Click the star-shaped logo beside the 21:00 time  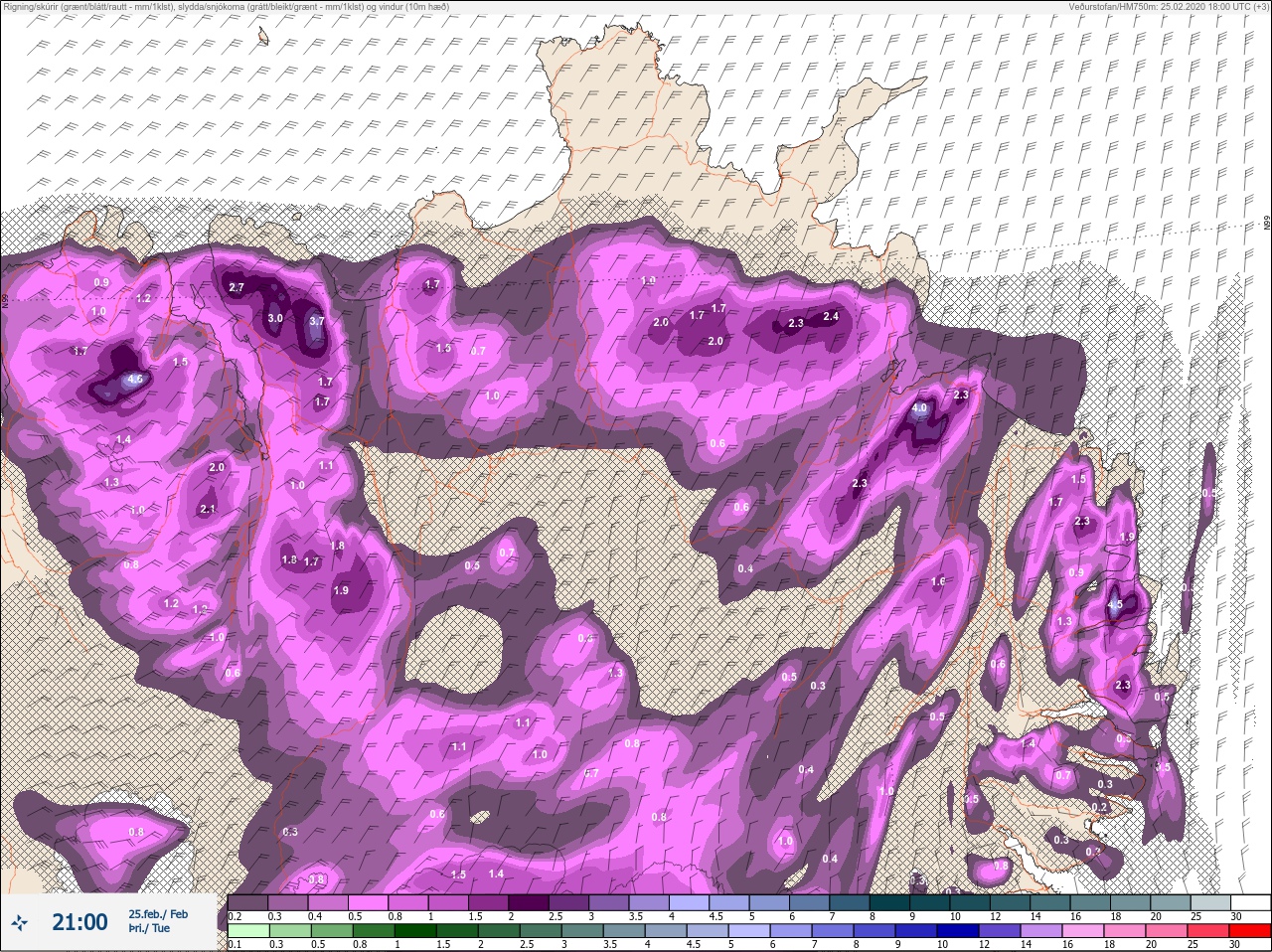(20, 923)
